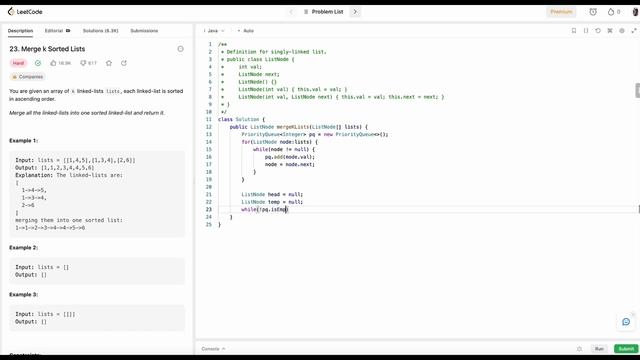
Task: Click the editor vertical scrollbar thumb
Action: [638, 91]
